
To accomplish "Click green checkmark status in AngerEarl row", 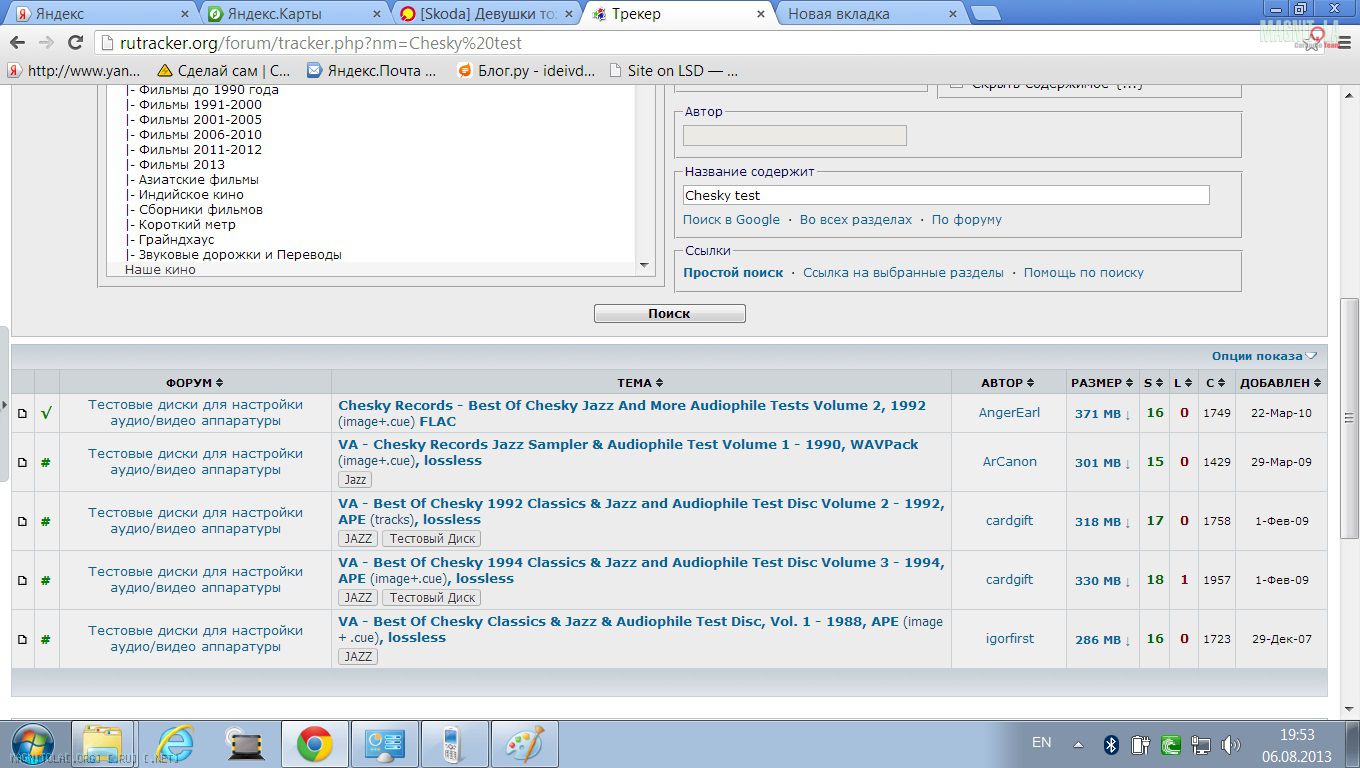I will tap(46, 413).
